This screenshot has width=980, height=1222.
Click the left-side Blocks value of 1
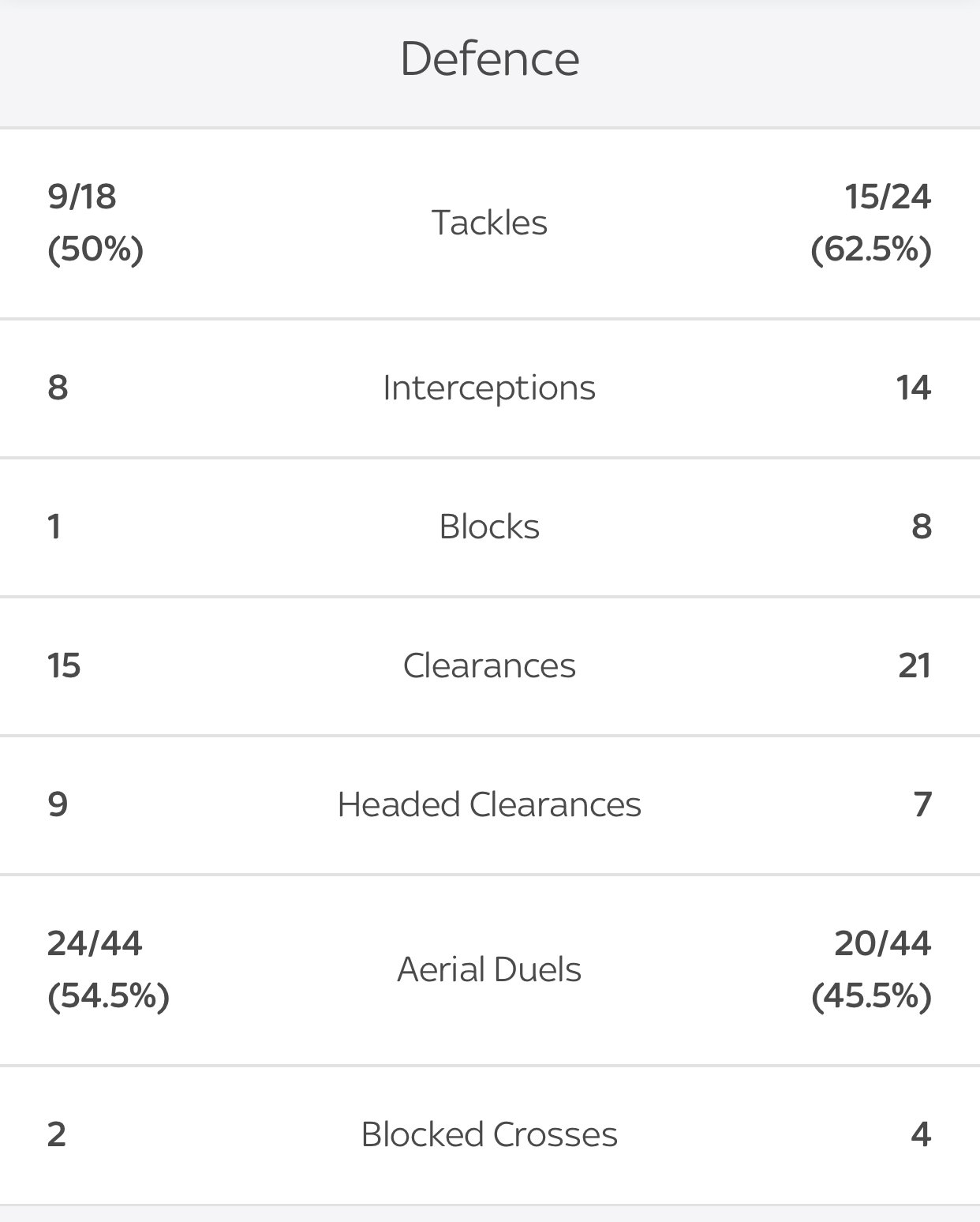(54, 527)
